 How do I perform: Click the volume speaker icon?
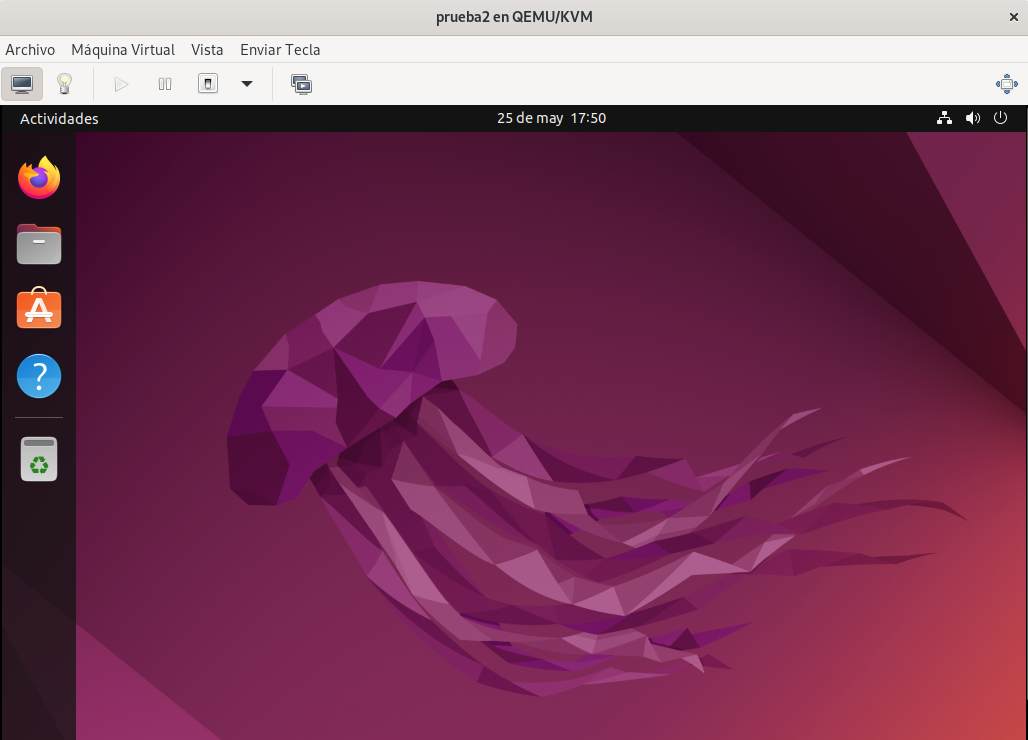[973, 118]
